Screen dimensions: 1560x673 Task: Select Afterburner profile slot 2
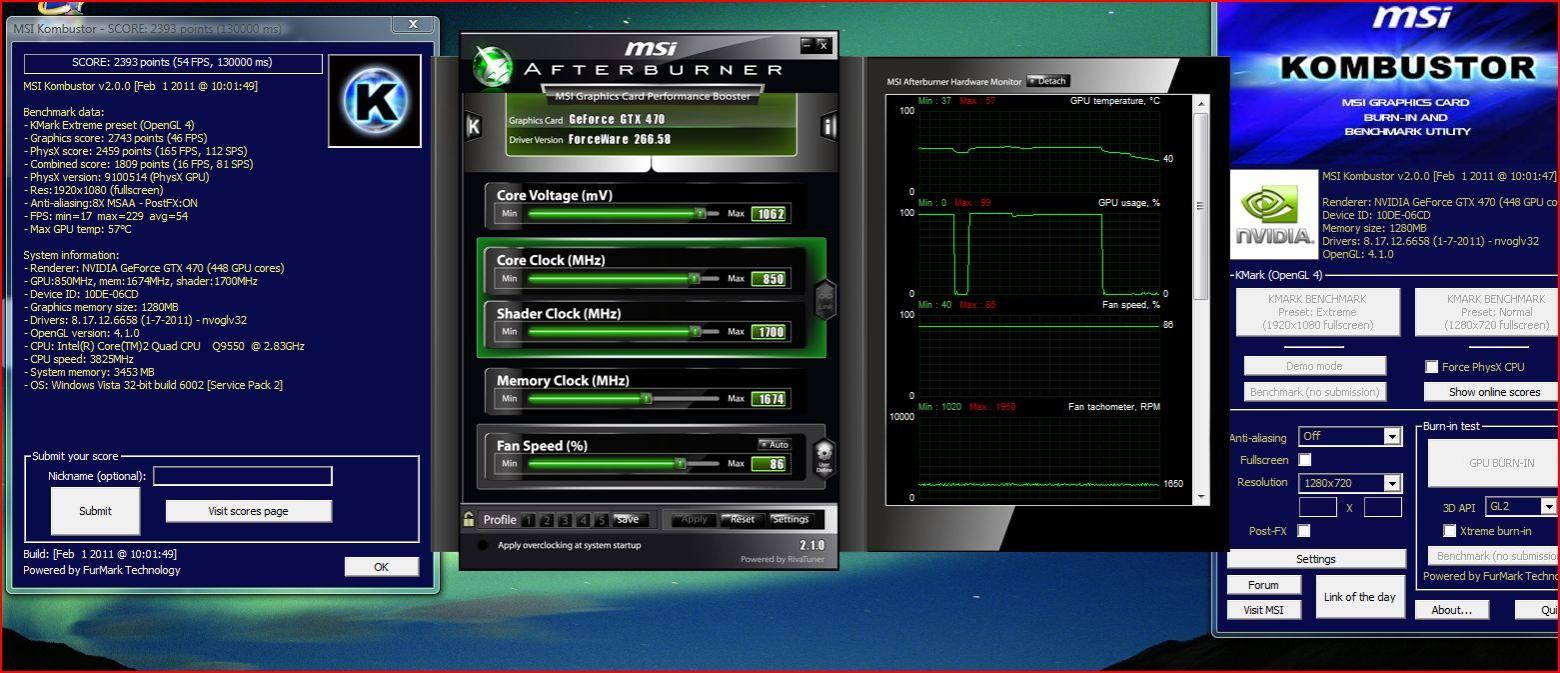[547, 520]
